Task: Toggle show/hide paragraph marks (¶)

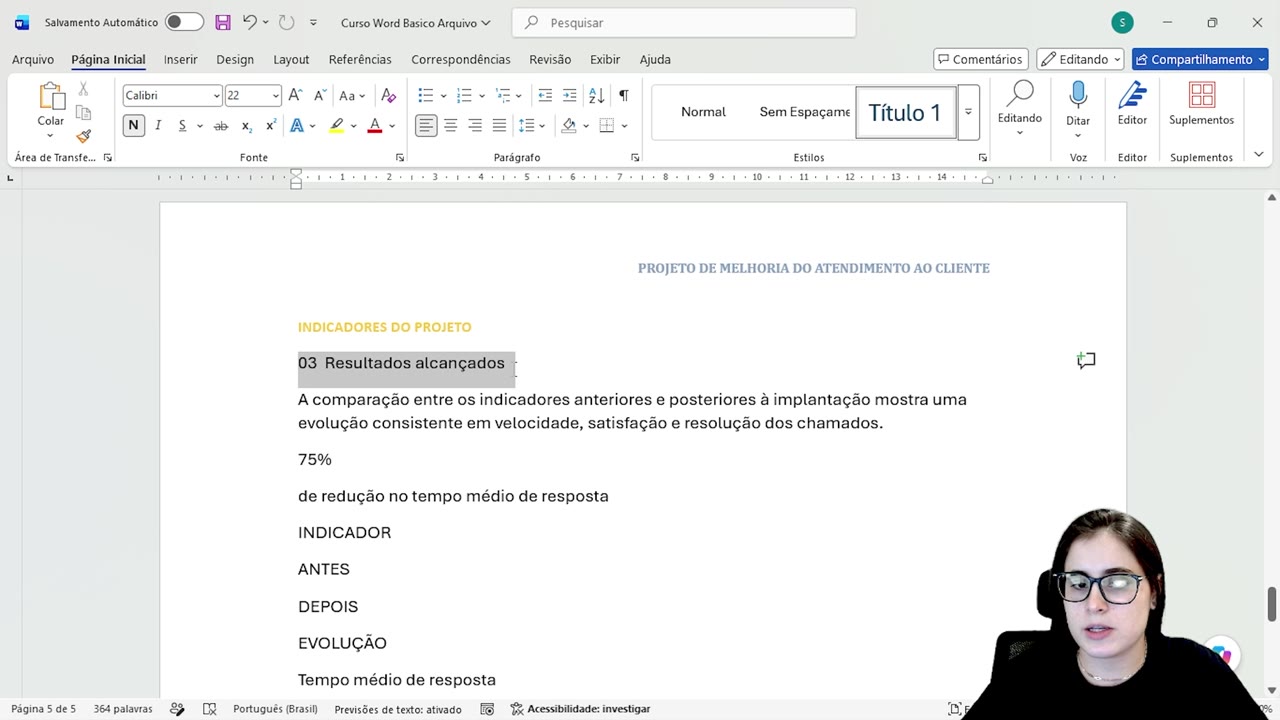Action: pos(623,95)
